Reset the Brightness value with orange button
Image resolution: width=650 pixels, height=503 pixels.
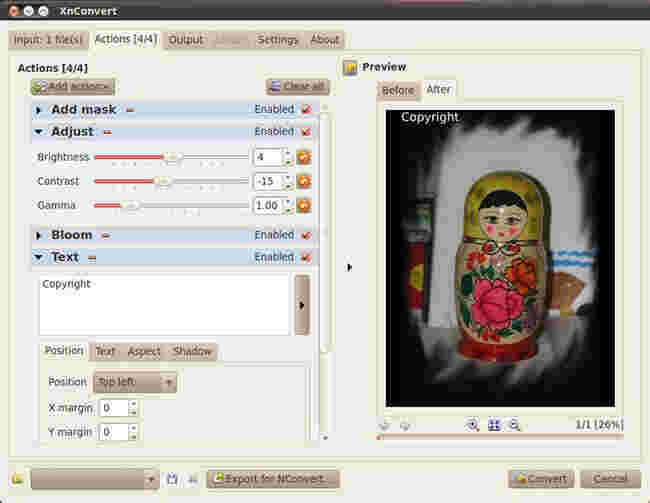pos(304,158)
